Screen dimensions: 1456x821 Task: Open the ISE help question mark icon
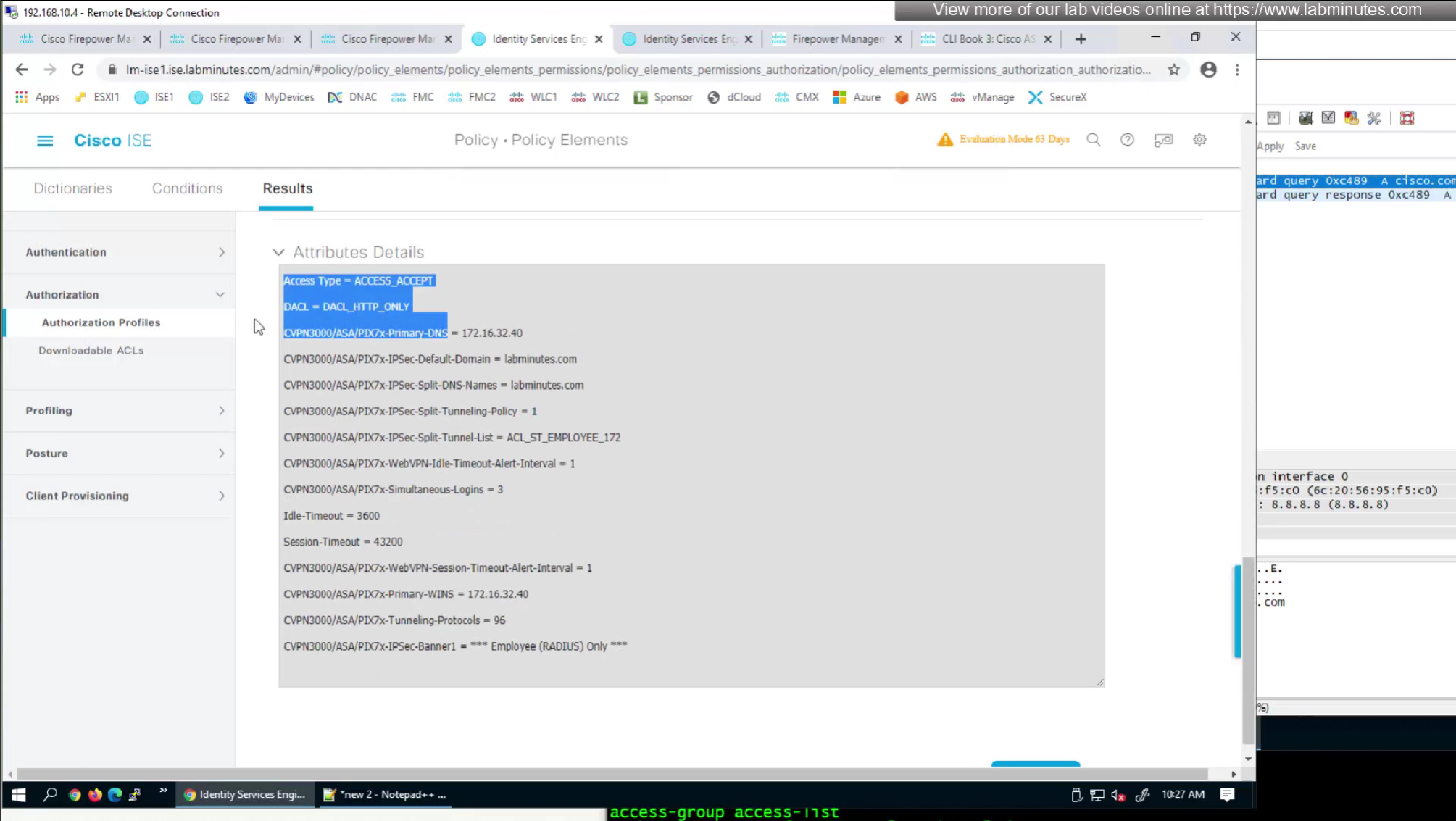pyautogui.click(x=1127, y=140)
